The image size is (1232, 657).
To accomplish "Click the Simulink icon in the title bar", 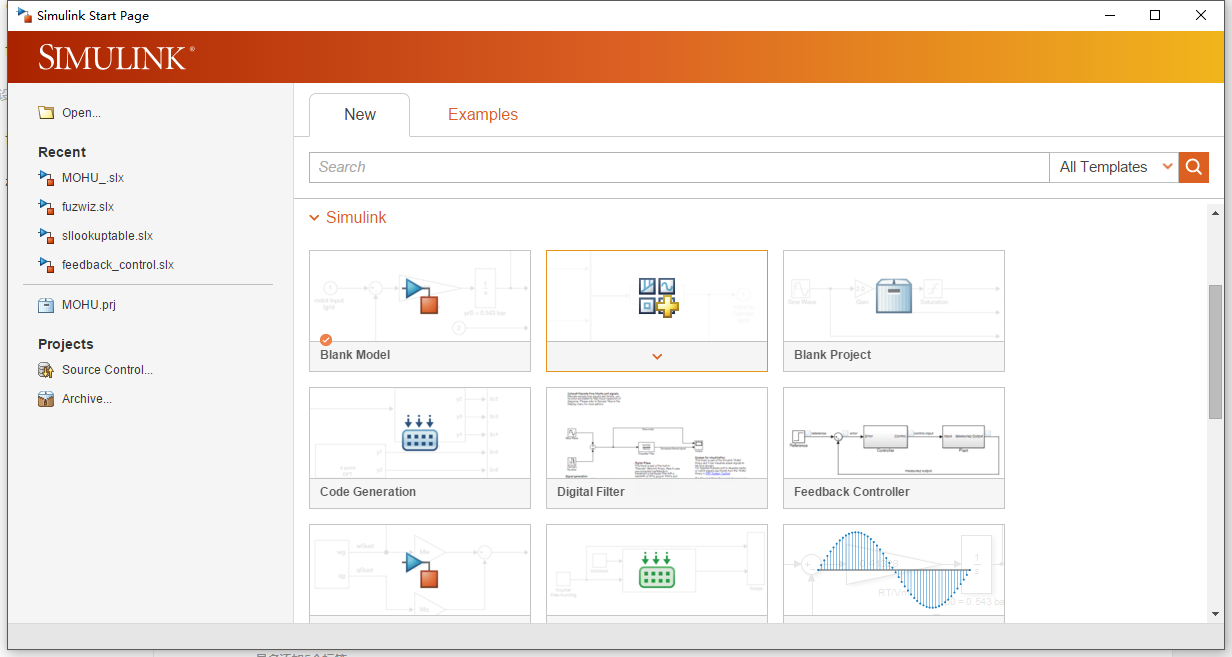I will (x=24, y=15).
